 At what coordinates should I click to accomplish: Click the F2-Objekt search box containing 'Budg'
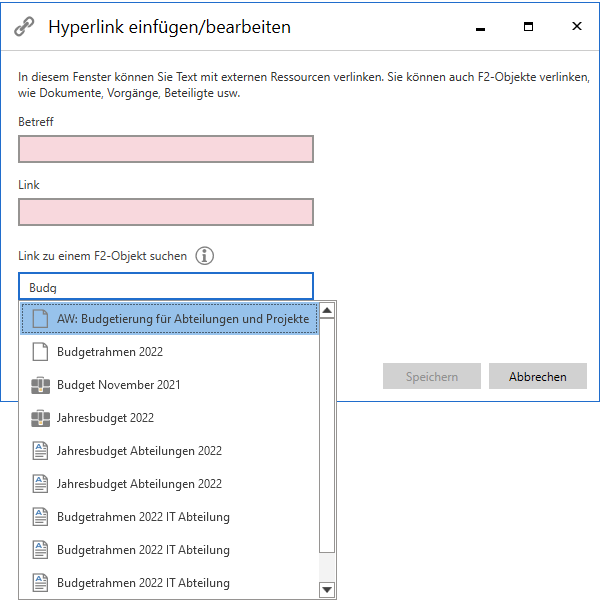click(166, 287)
